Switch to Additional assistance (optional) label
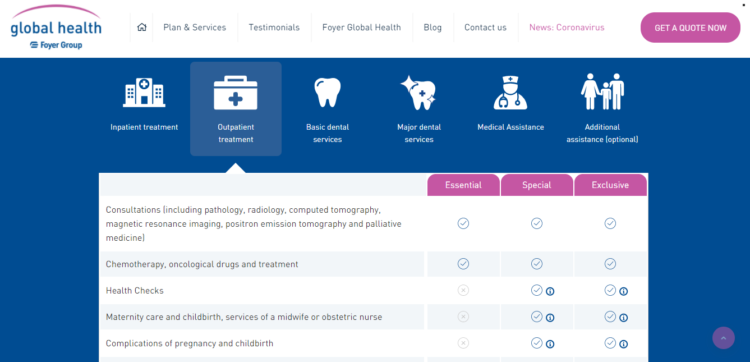 pos(602,133)
